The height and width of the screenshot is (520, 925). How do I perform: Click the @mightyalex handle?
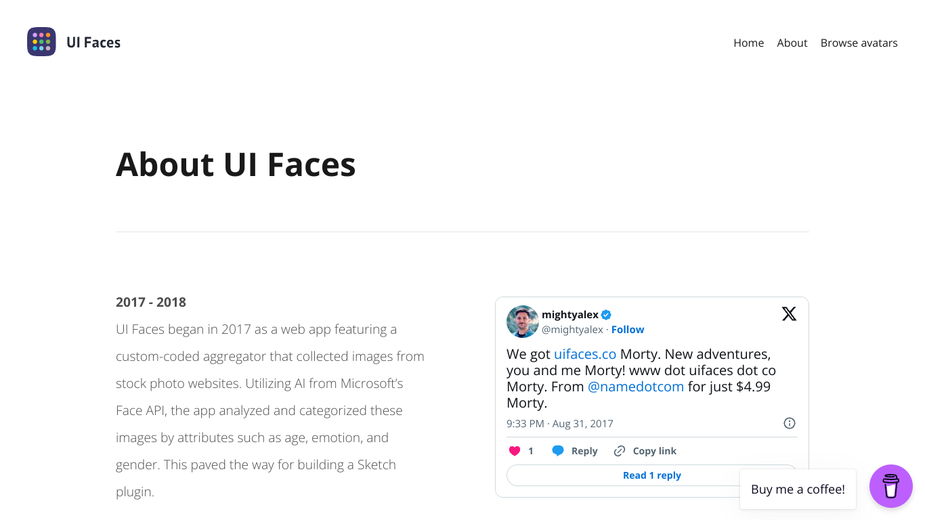pos(572,329)
